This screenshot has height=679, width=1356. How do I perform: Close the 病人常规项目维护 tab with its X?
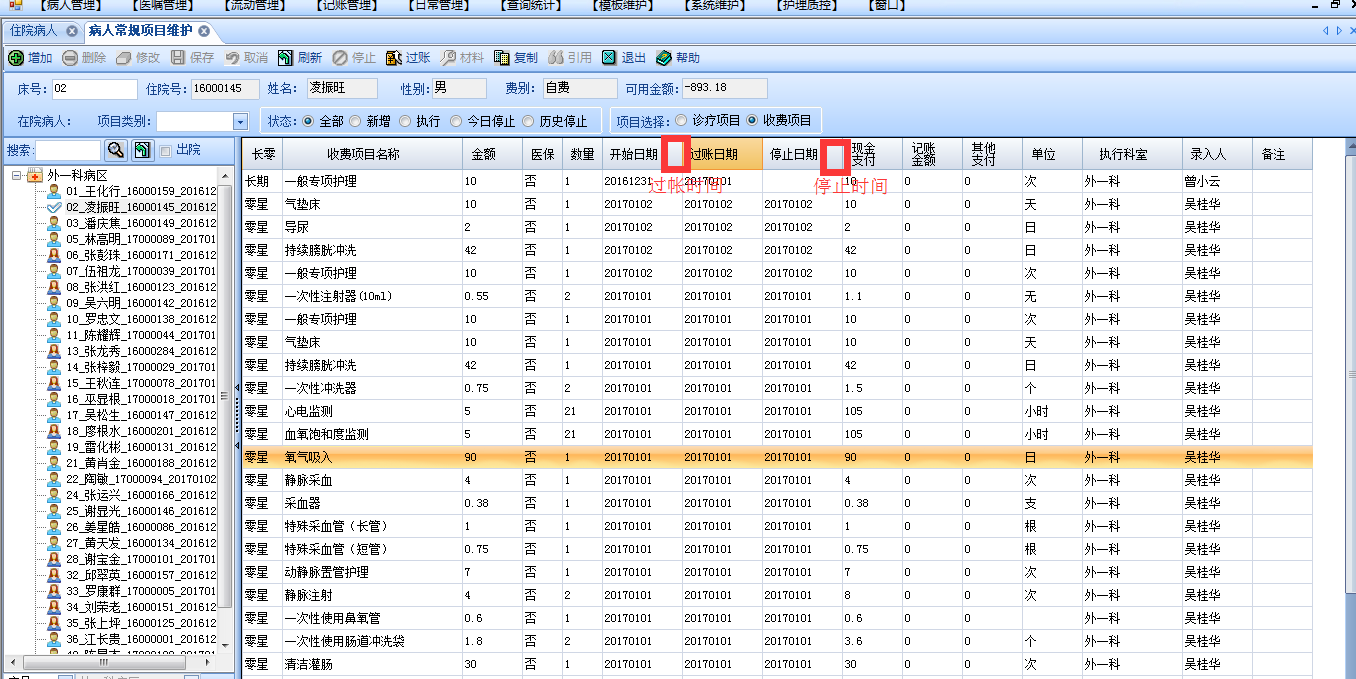pos(204,31)
